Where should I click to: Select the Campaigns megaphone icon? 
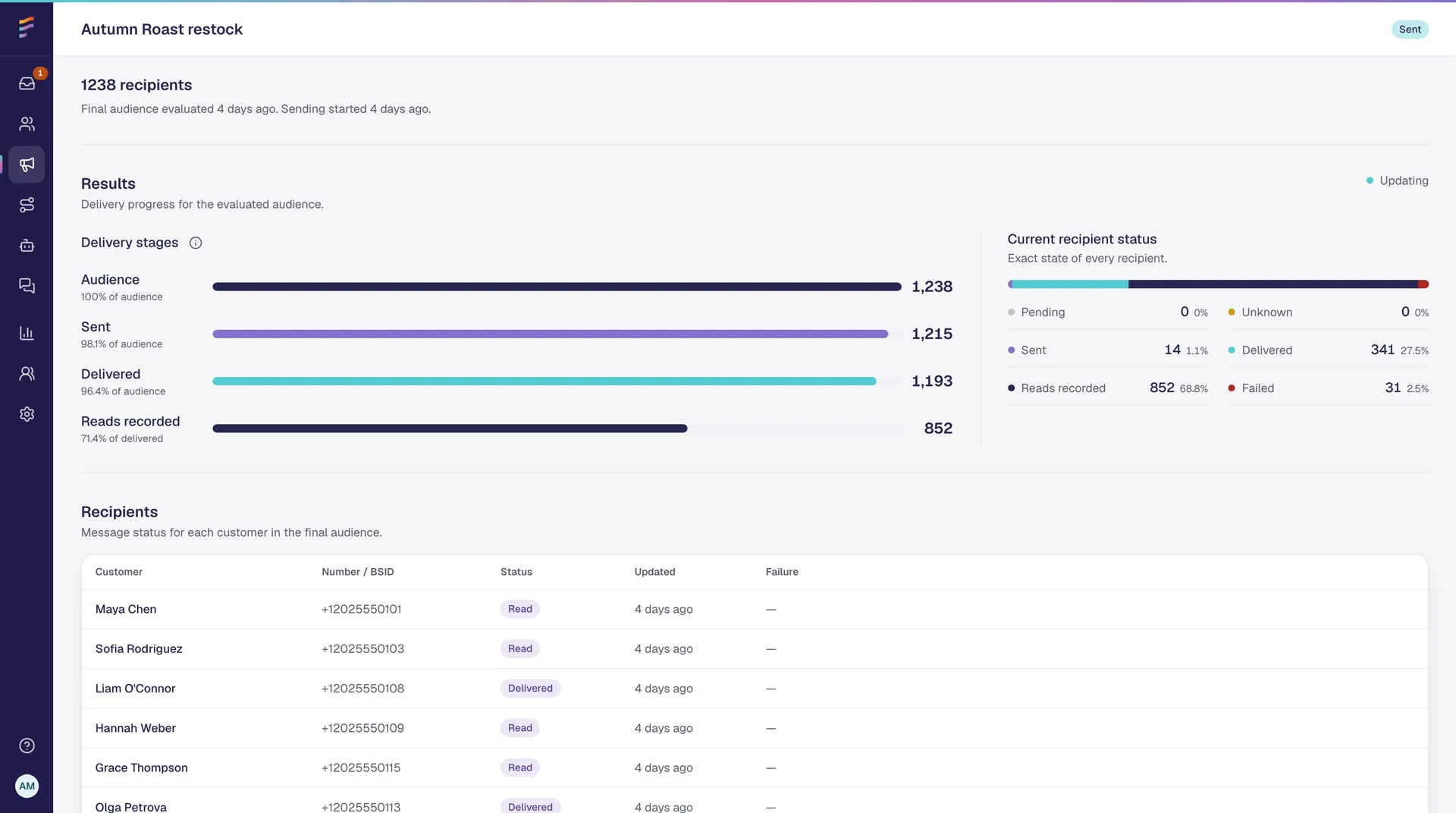[27, 165]
